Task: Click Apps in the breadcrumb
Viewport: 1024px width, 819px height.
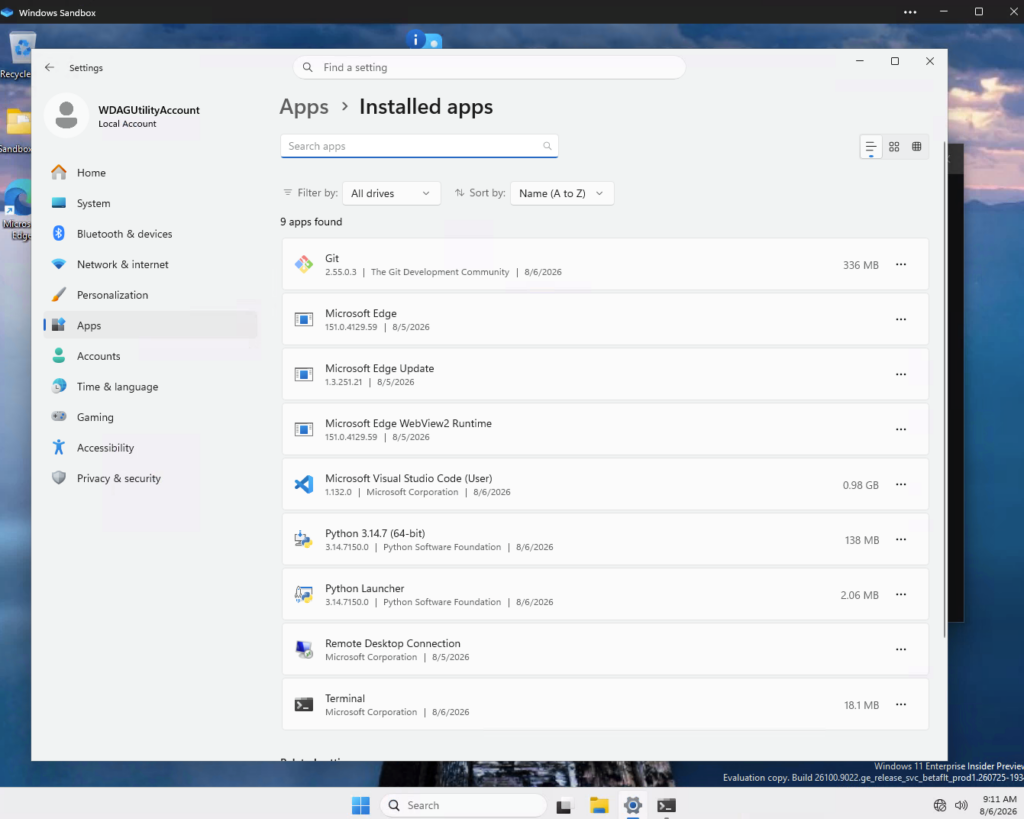Action: tap(304, 106)
